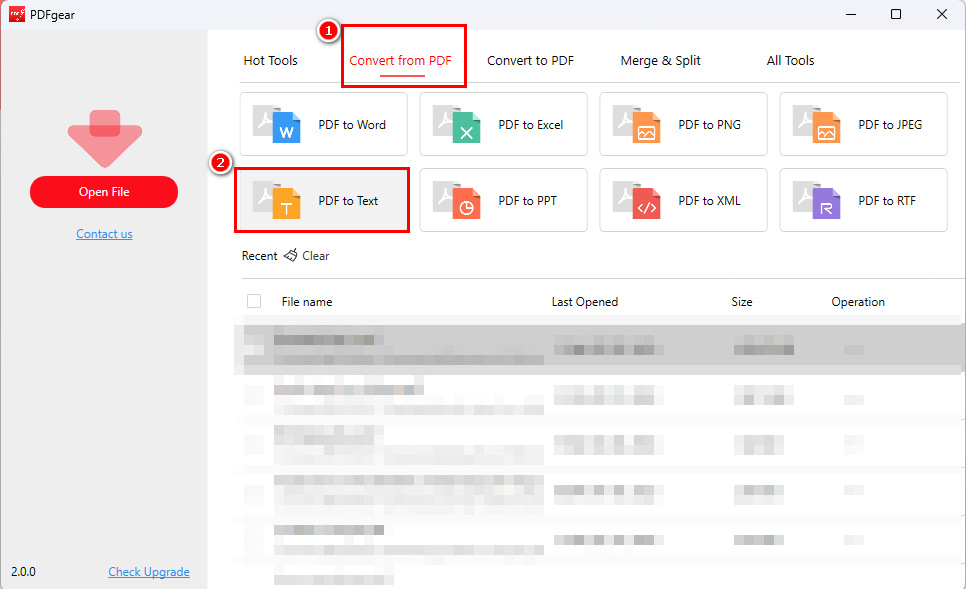
Task: Click the red download arrow graphic
Action: [x=105, y=139]
